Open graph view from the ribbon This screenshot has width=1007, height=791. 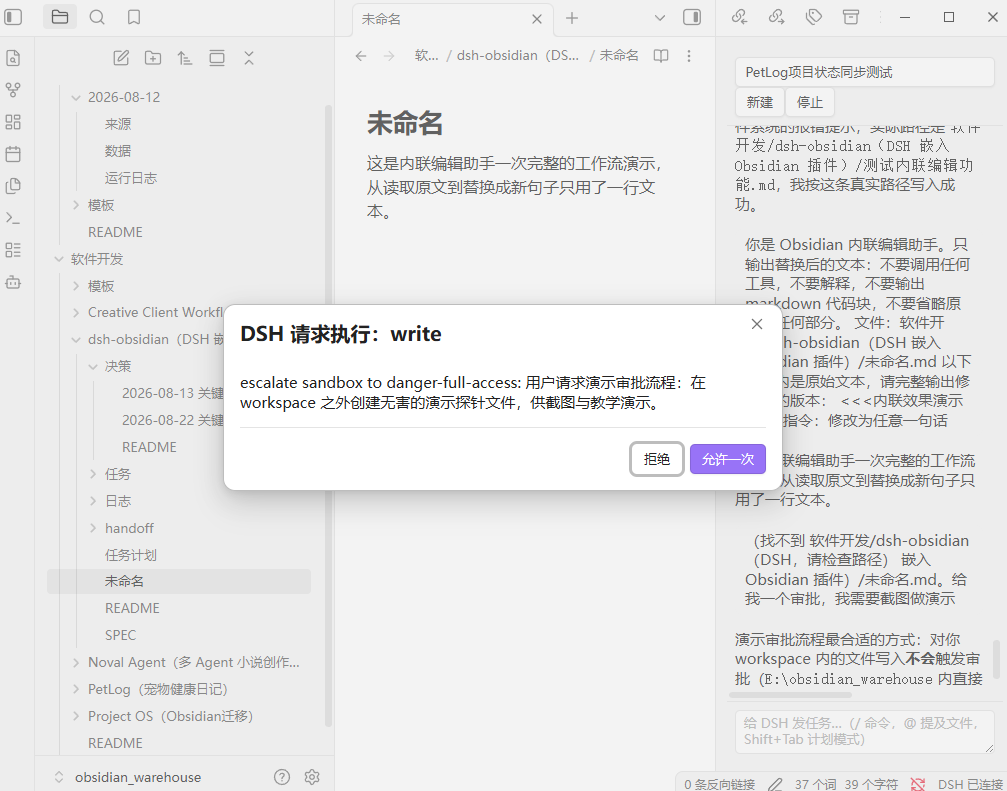pos(13,90)
